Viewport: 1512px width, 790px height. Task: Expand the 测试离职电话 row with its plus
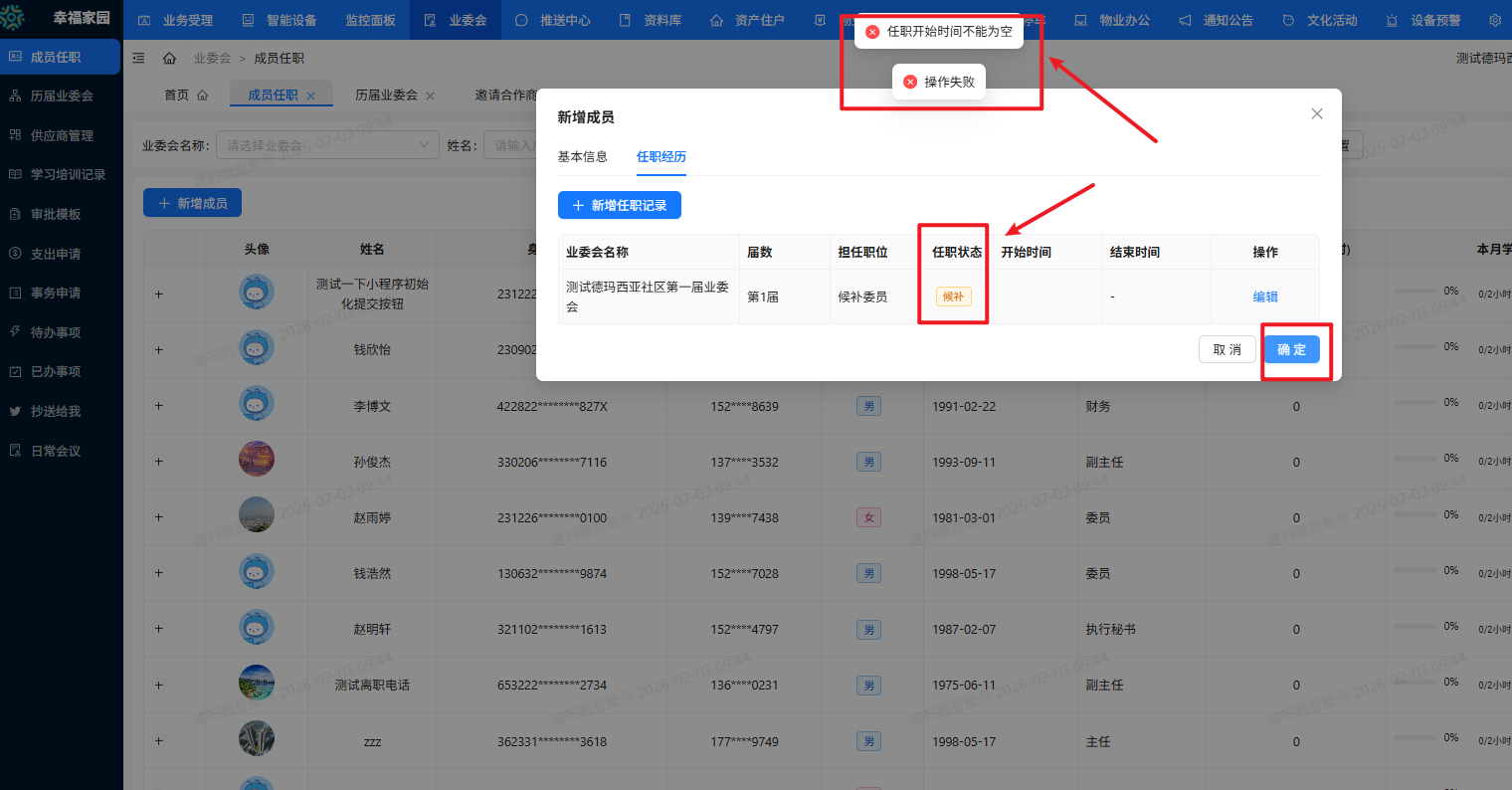(159, 685)
